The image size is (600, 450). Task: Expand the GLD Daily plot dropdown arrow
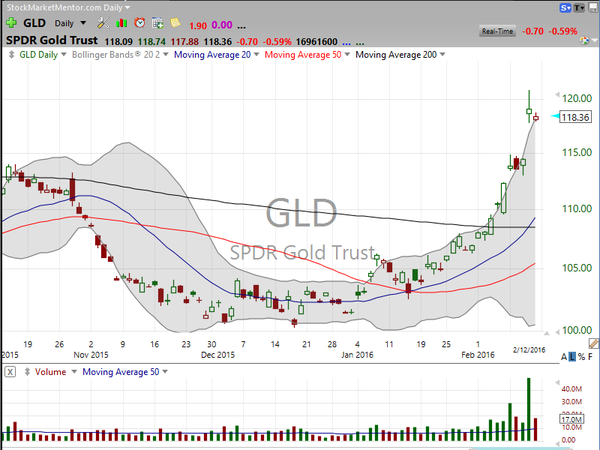coord(64,54)
